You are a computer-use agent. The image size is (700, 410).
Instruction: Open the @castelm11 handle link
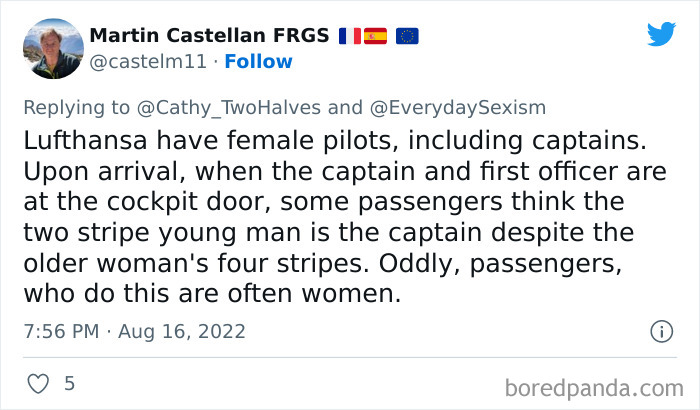[149, 61]
